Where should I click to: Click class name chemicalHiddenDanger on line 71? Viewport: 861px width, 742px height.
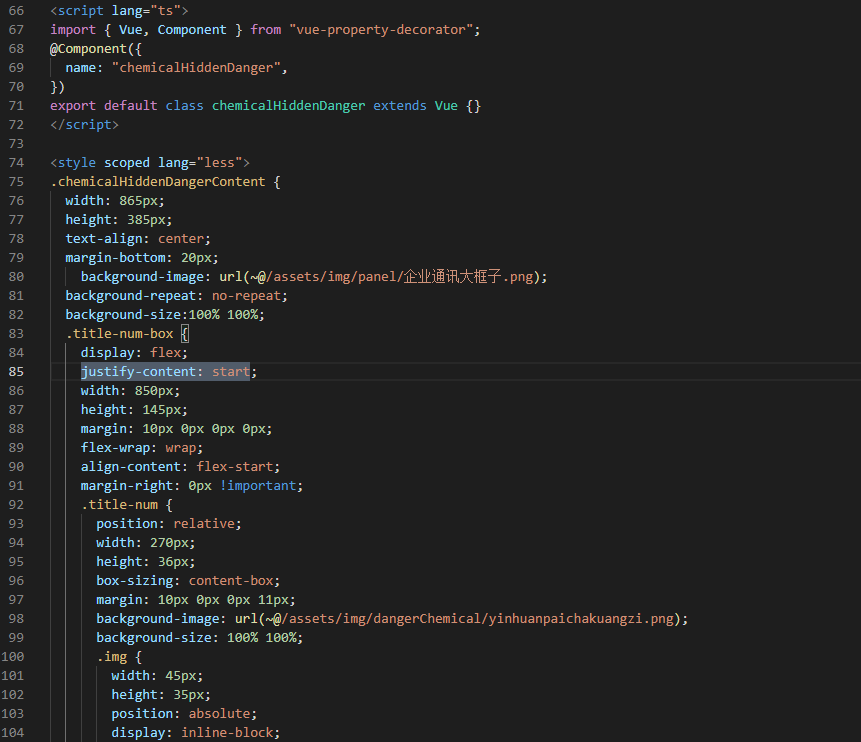288,105
